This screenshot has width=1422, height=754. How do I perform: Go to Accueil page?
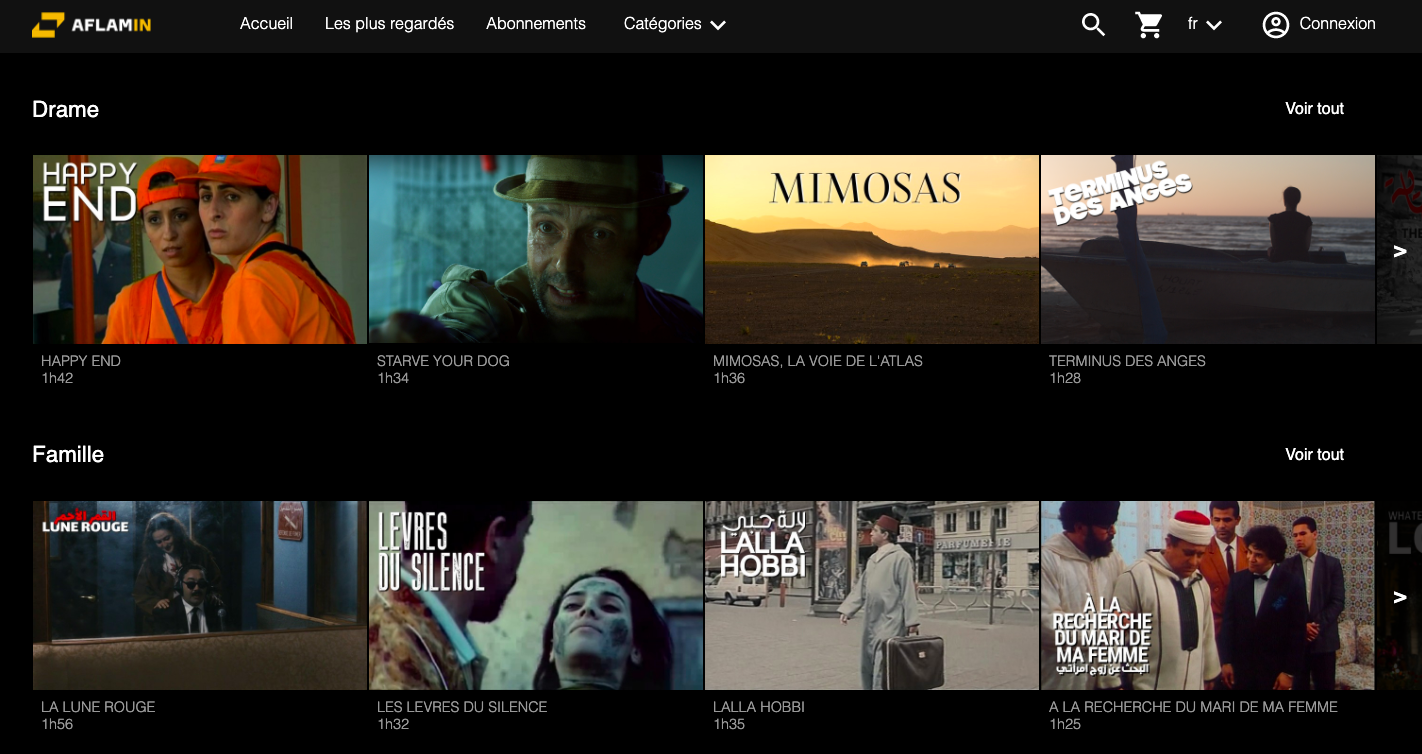click(x=266, y=23)
